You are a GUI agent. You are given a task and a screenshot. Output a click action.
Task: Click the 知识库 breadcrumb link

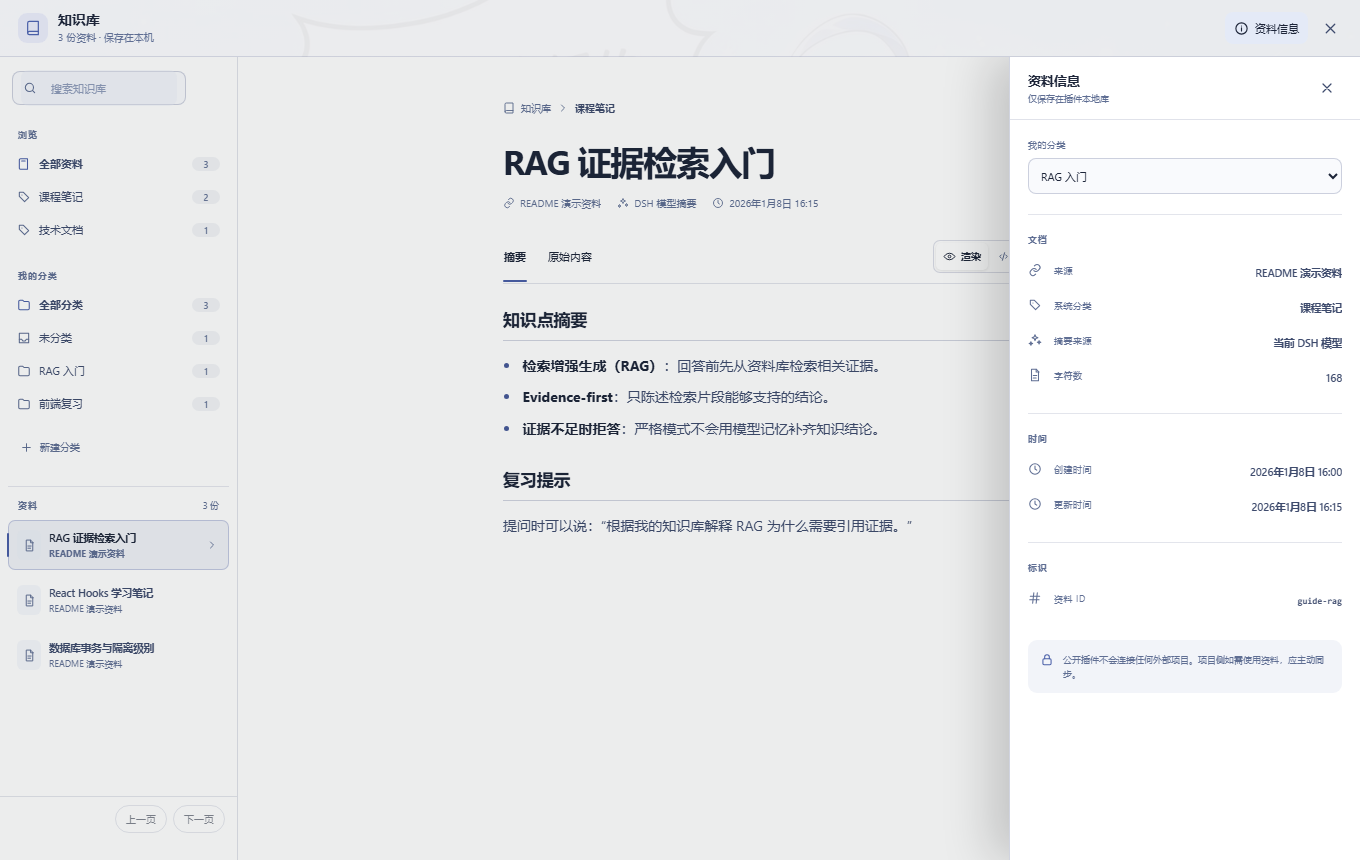535,108
